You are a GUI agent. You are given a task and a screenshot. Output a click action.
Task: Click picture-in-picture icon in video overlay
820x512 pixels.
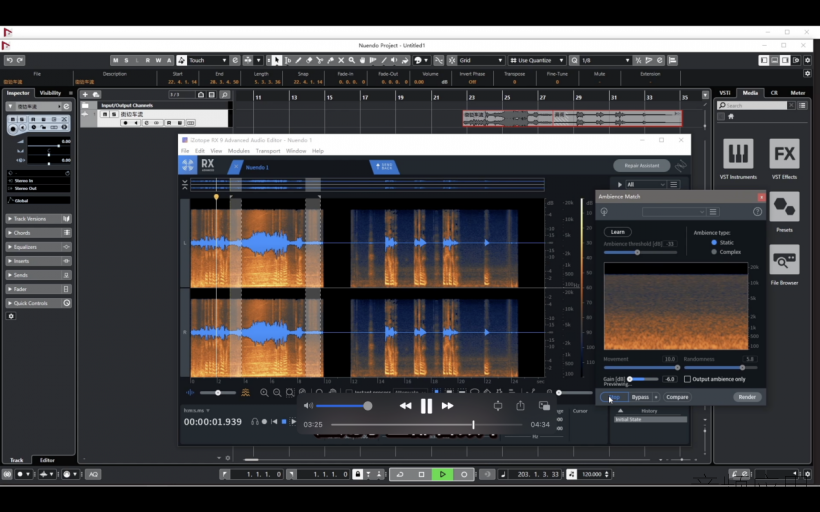click(544, 405)
